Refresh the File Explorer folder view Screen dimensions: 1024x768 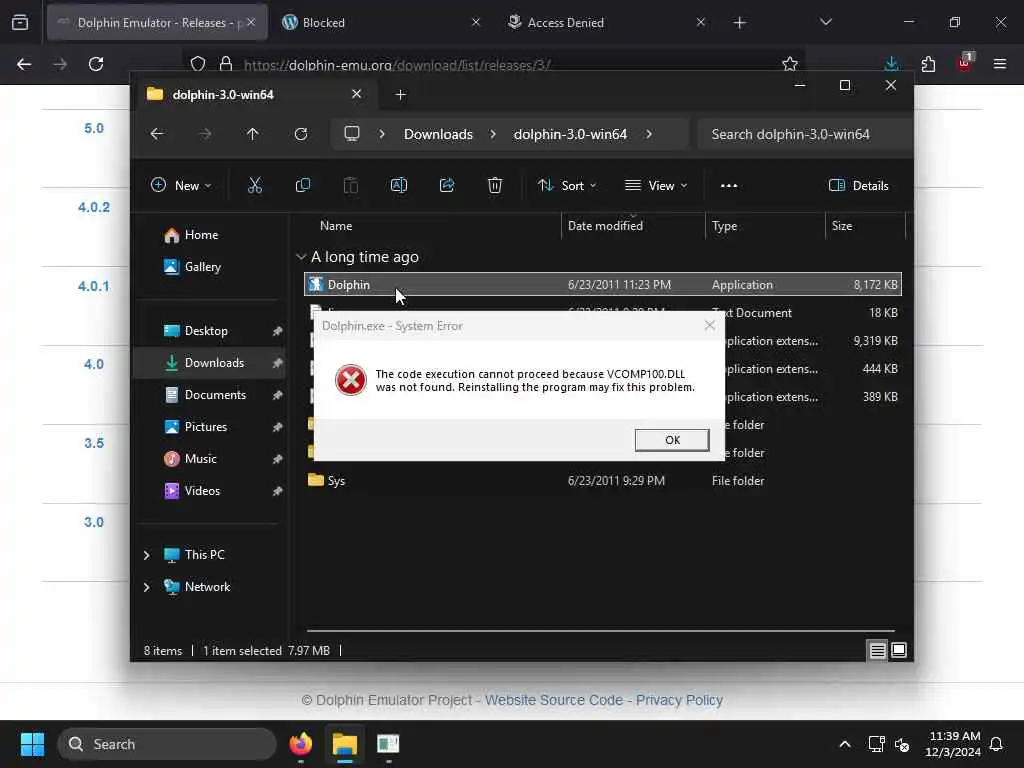pos(300,134)
